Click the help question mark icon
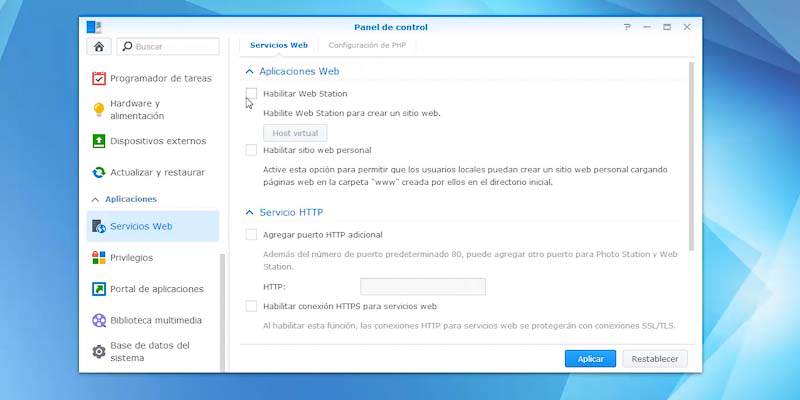 pos(627,27)
